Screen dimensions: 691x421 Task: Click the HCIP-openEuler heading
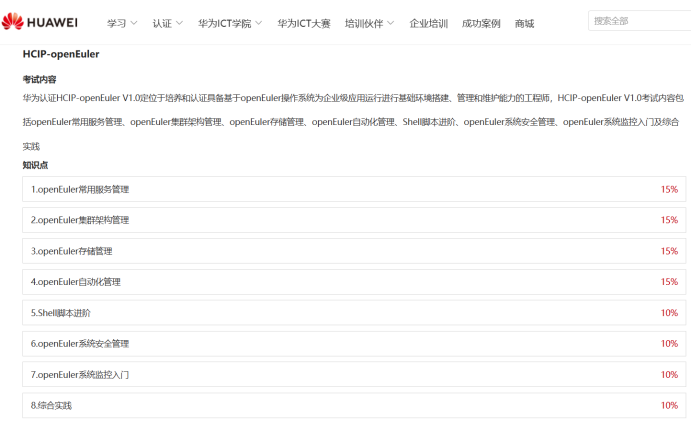pyautogui.click(x=61, y=54)
